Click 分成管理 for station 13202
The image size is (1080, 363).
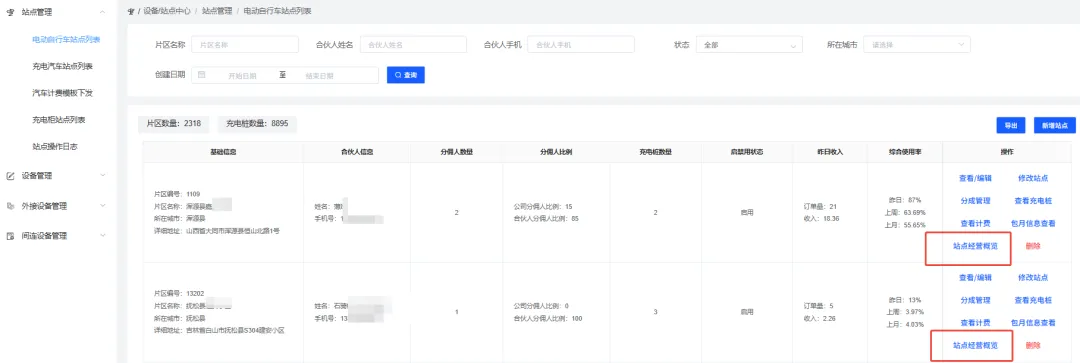975,300
